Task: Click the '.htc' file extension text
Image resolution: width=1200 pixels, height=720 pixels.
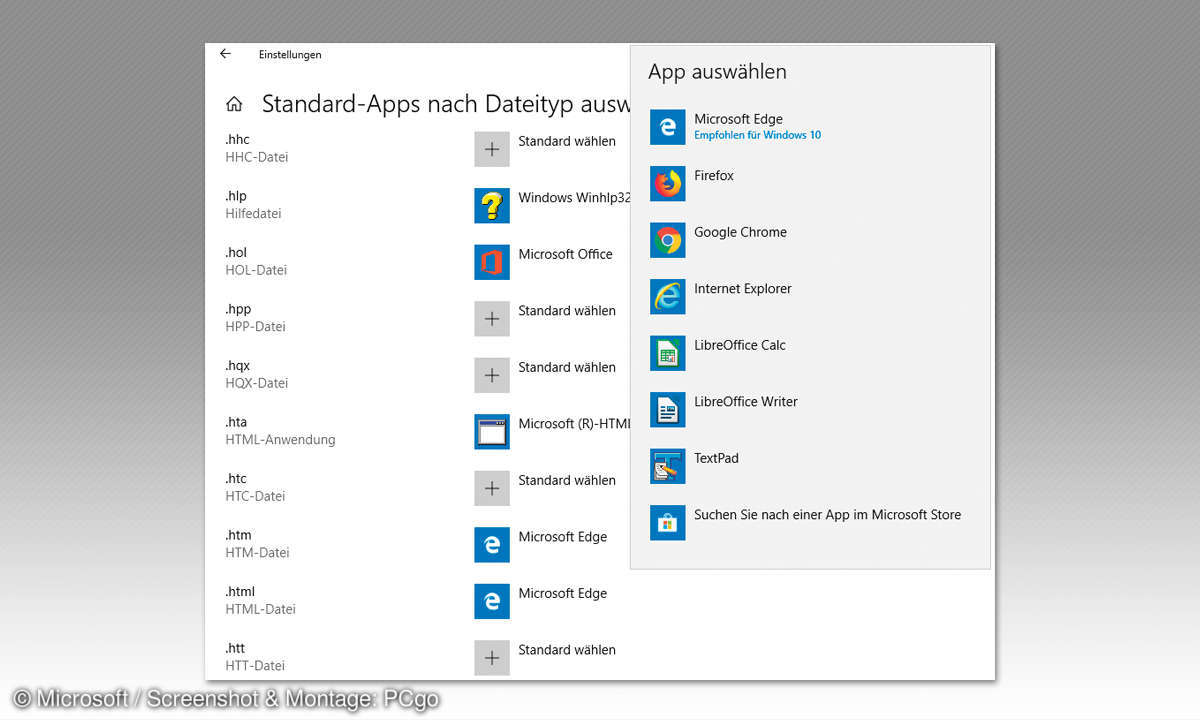Action: click(x=235, y=479)
